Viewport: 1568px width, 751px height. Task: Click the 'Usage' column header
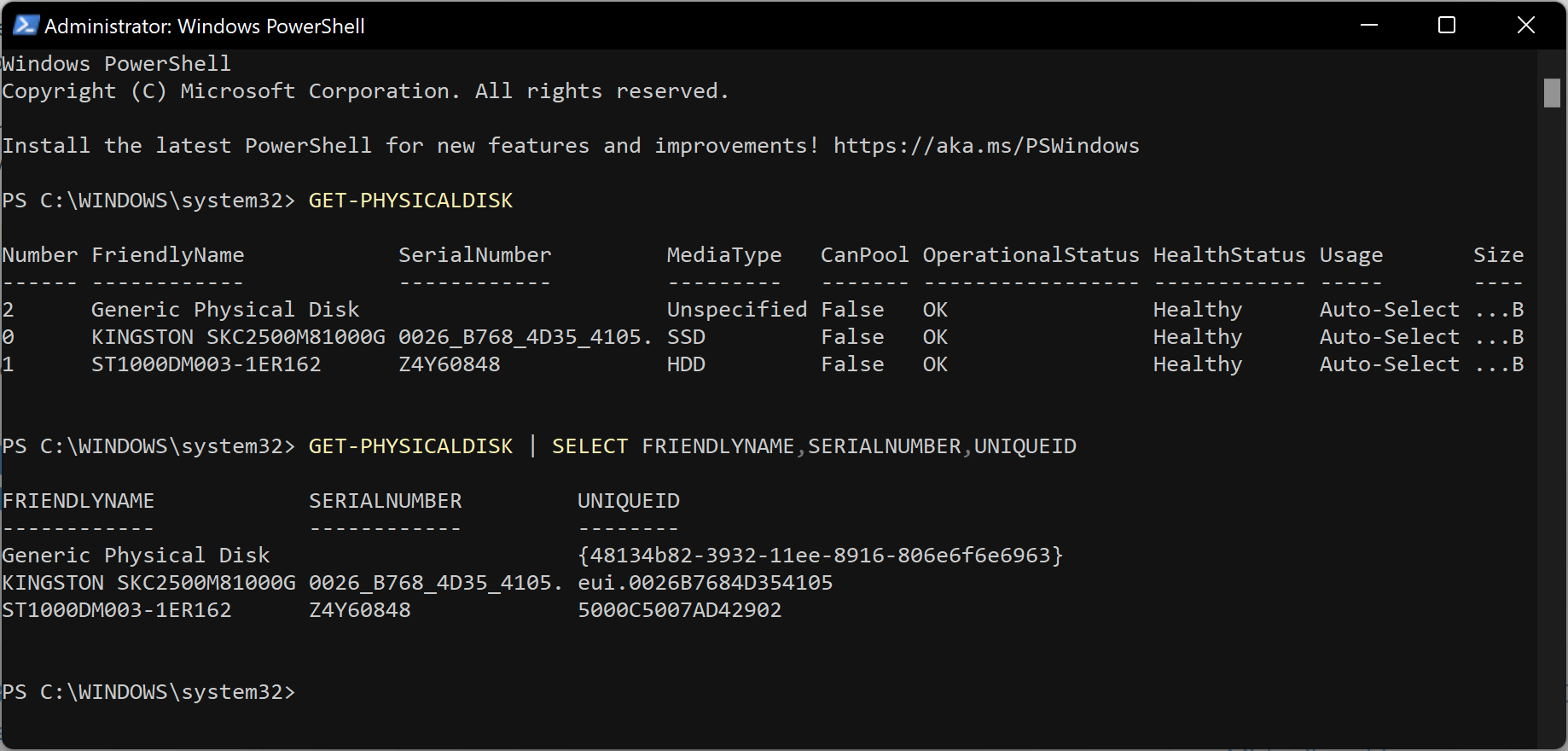(1351, 255)
